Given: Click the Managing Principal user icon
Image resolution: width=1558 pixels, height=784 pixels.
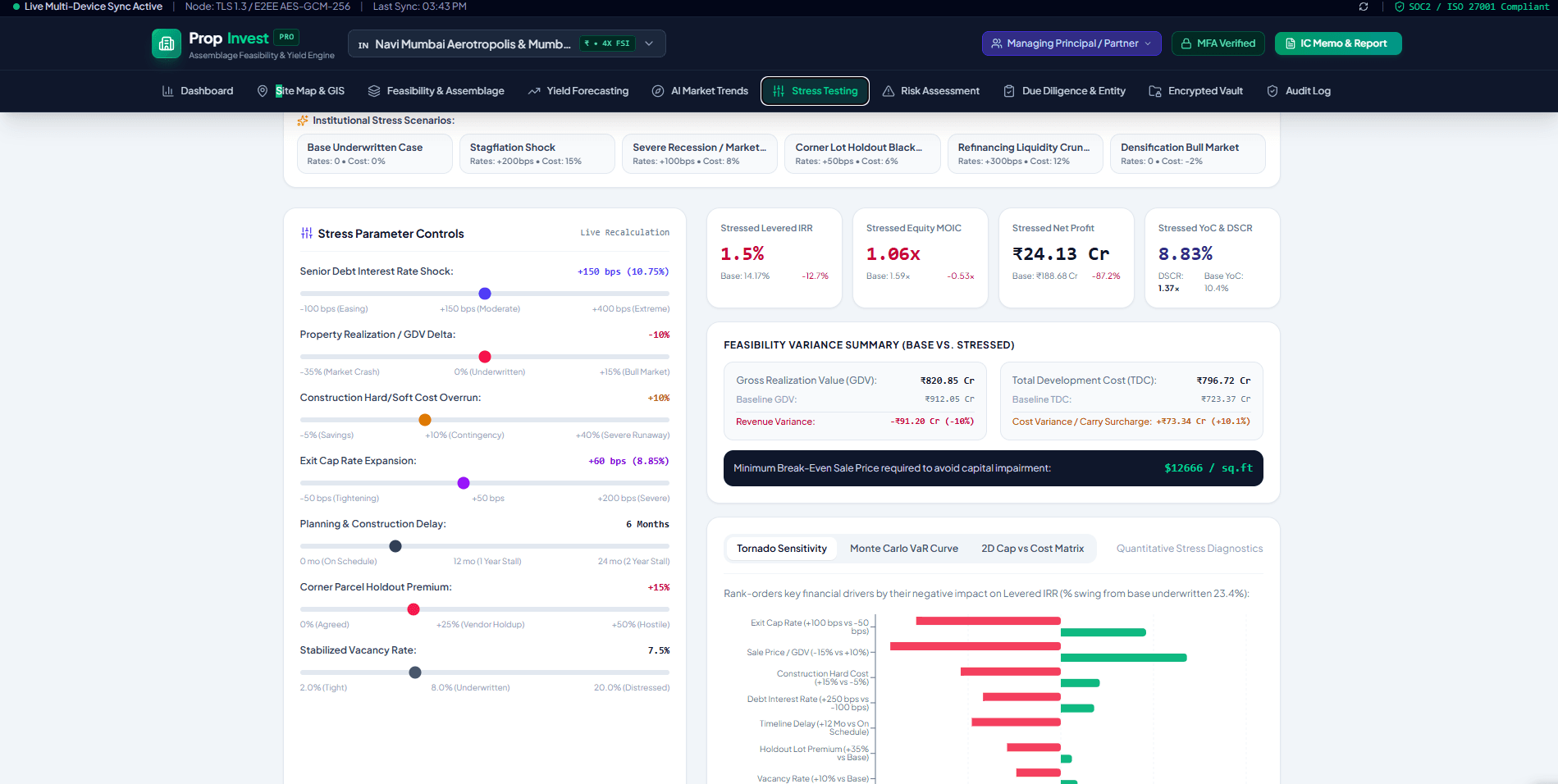Looking at the screenshot, I should [x=997, y=43].
